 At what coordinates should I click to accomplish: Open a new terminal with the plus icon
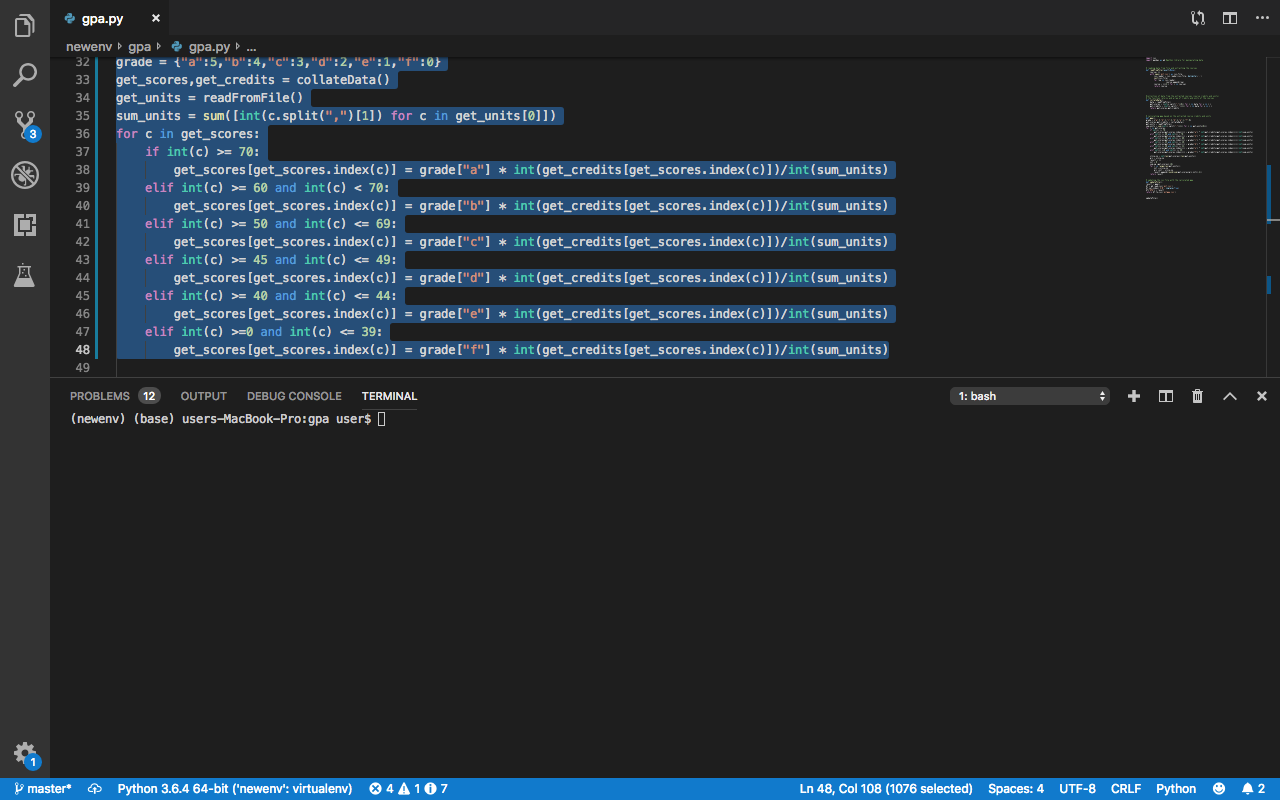1133,396
